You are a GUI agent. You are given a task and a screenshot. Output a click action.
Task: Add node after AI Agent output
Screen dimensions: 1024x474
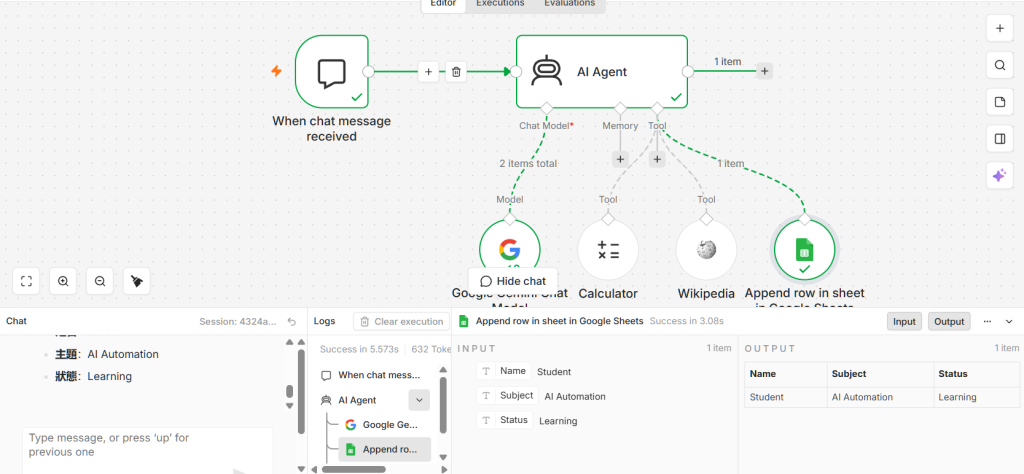point(764,71)
